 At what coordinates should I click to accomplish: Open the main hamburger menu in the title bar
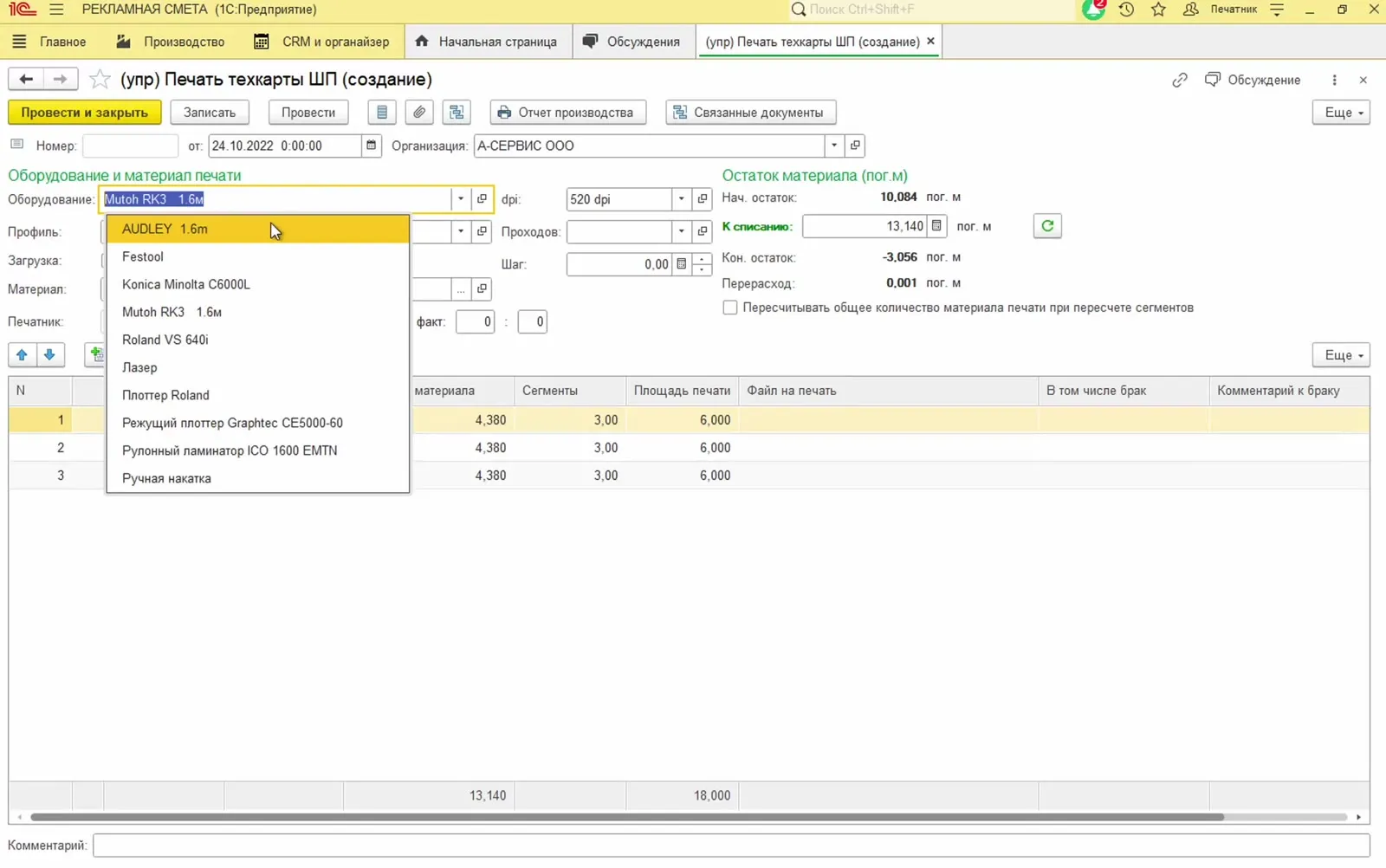click(x=56, y=10)
